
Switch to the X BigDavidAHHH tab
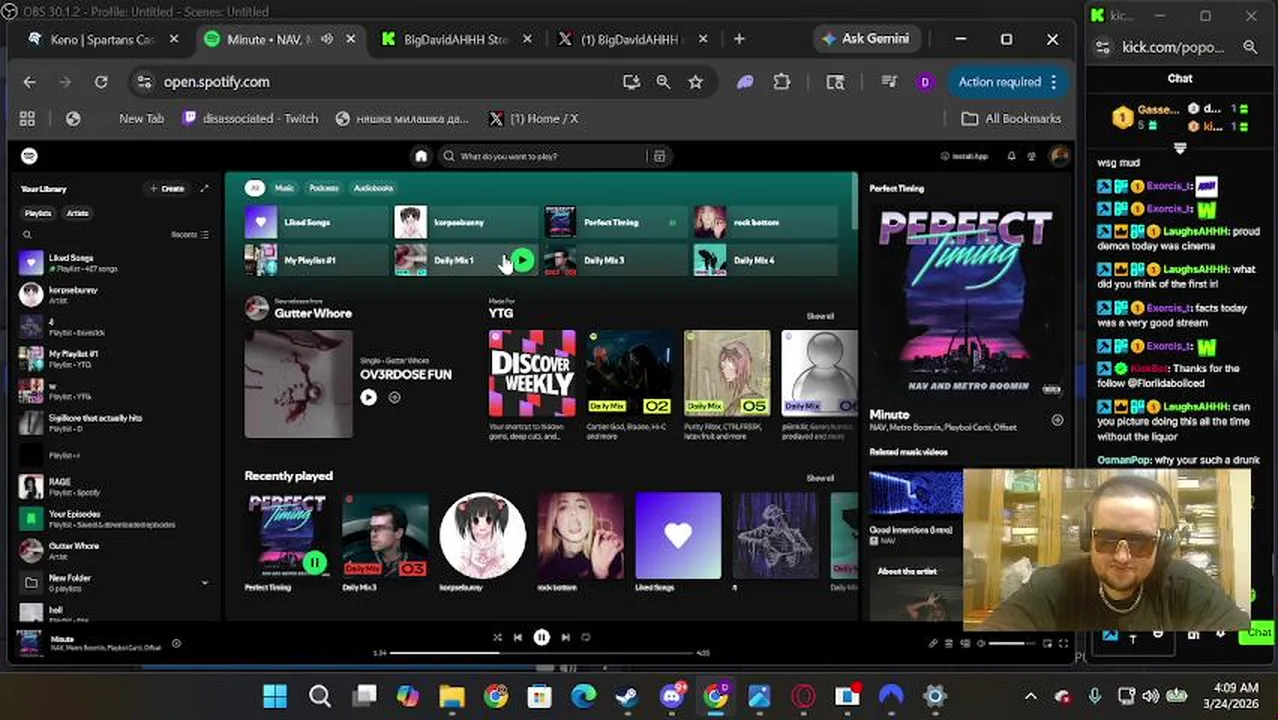click(632, 39)
